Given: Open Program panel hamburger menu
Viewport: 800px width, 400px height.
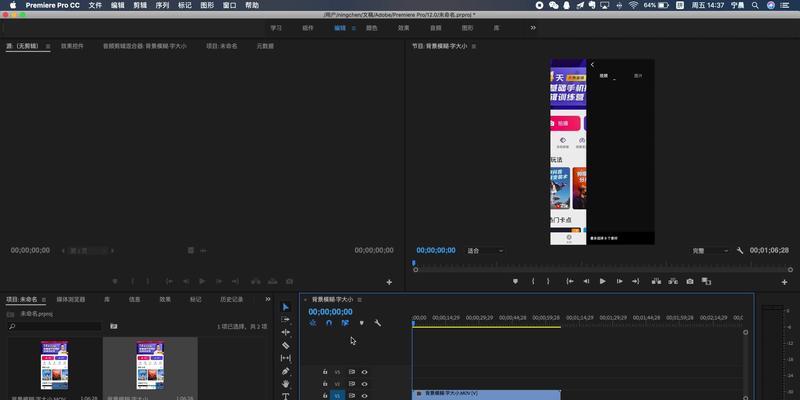Looking at the screenshot, I should tap(473, 46).
